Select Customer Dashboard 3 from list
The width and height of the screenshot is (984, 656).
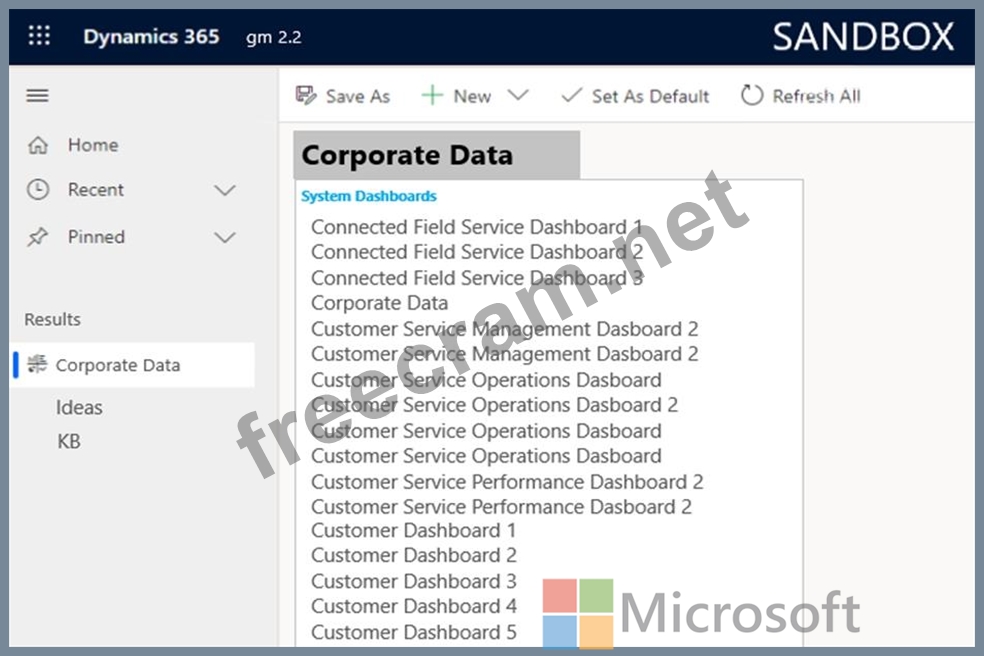413,581
